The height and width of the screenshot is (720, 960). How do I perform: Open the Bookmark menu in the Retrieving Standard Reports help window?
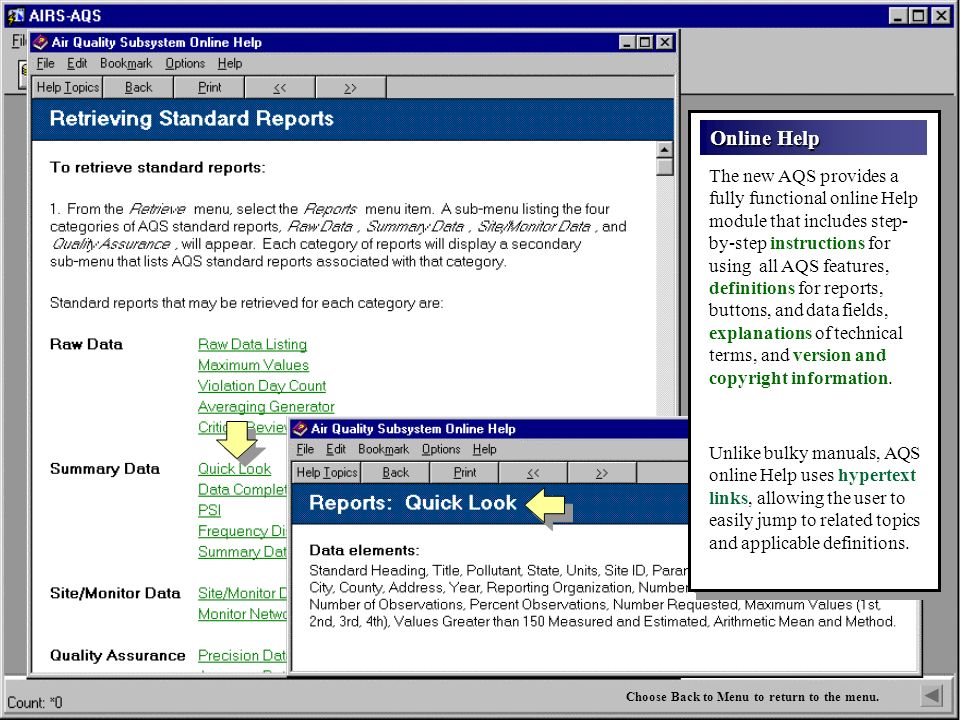pyautogui.click(x=126, y=63)
